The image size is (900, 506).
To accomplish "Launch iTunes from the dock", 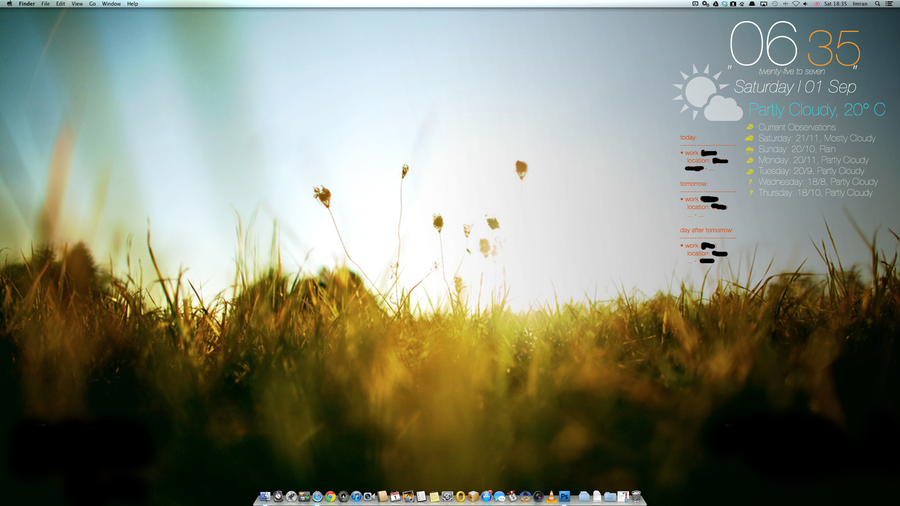I will (x=356, y=496).
